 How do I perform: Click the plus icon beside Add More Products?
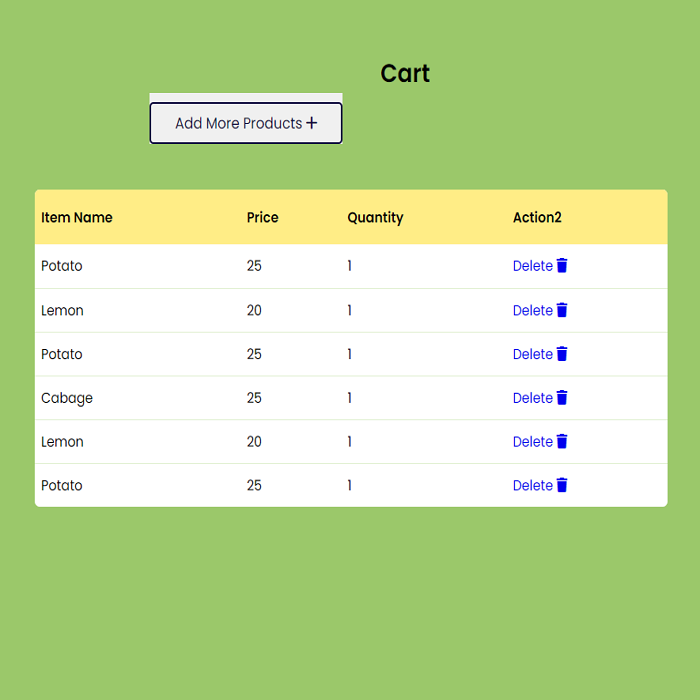coord(312,123)
